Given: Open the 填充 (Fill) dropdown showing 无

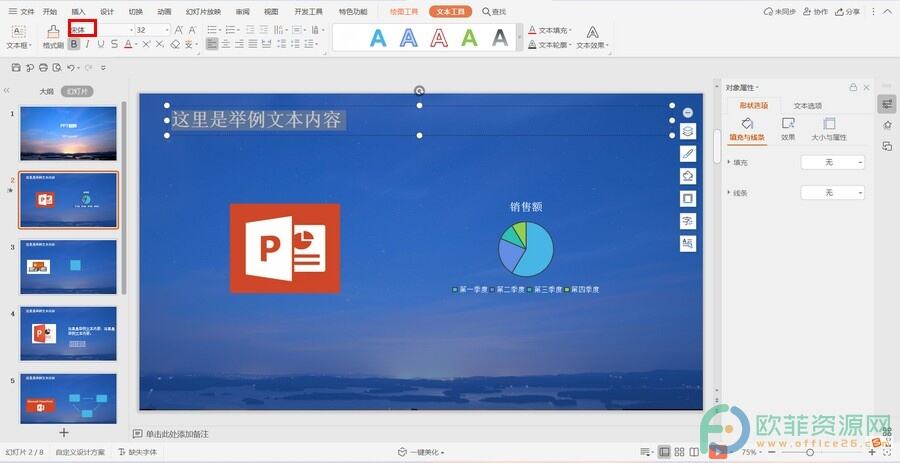Looking at the screenshot, I should (832, 162).
